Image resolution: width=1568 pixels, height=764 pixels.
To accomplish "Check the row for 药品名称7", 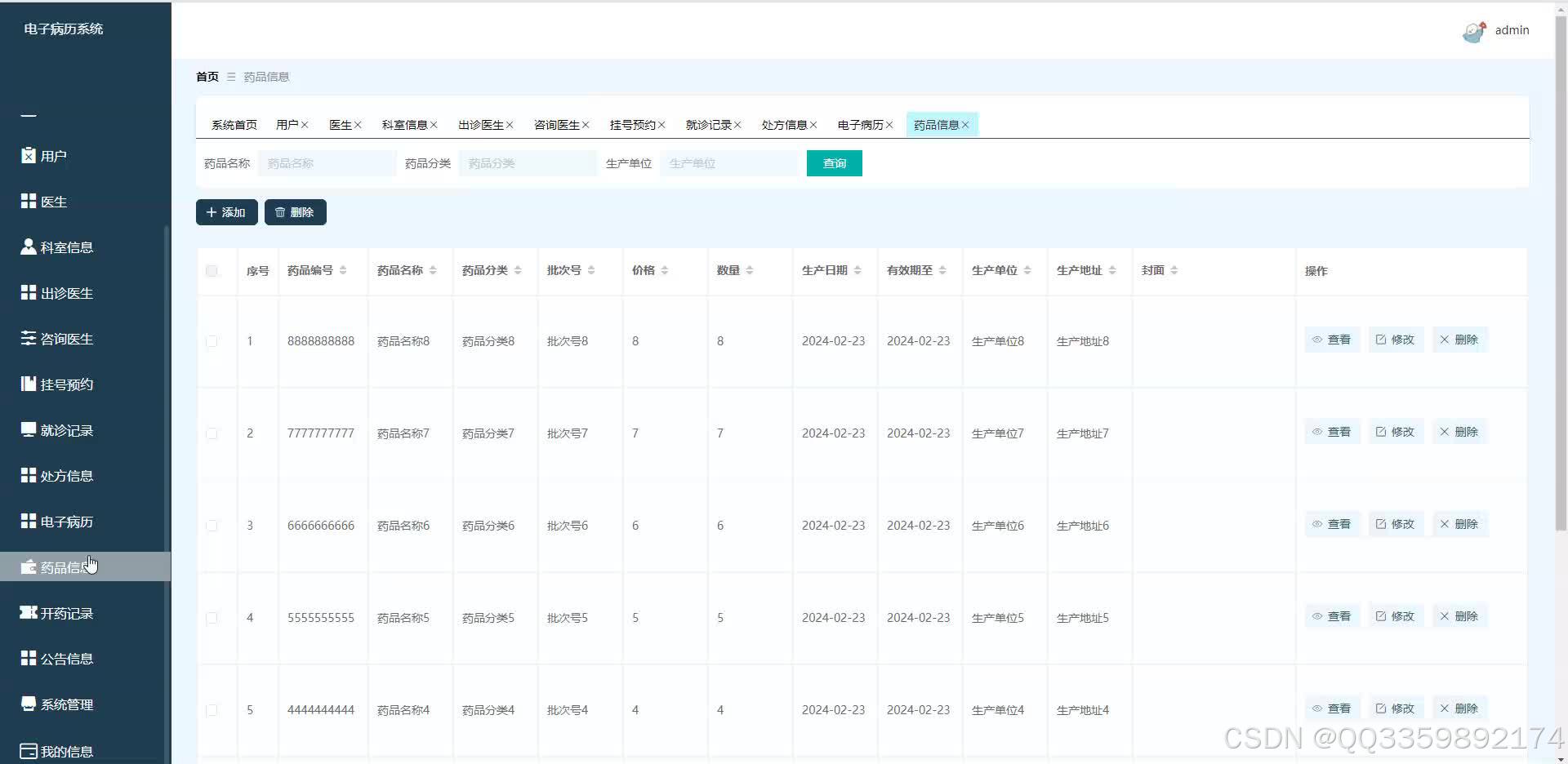I will 212,433.
